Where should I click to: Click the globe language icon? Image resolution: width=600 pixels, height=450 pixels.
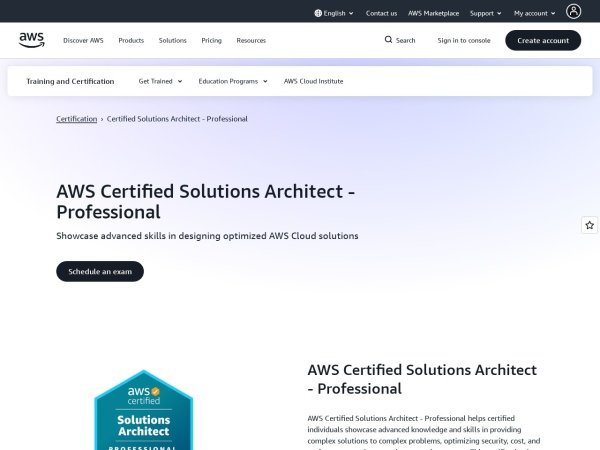318,13
